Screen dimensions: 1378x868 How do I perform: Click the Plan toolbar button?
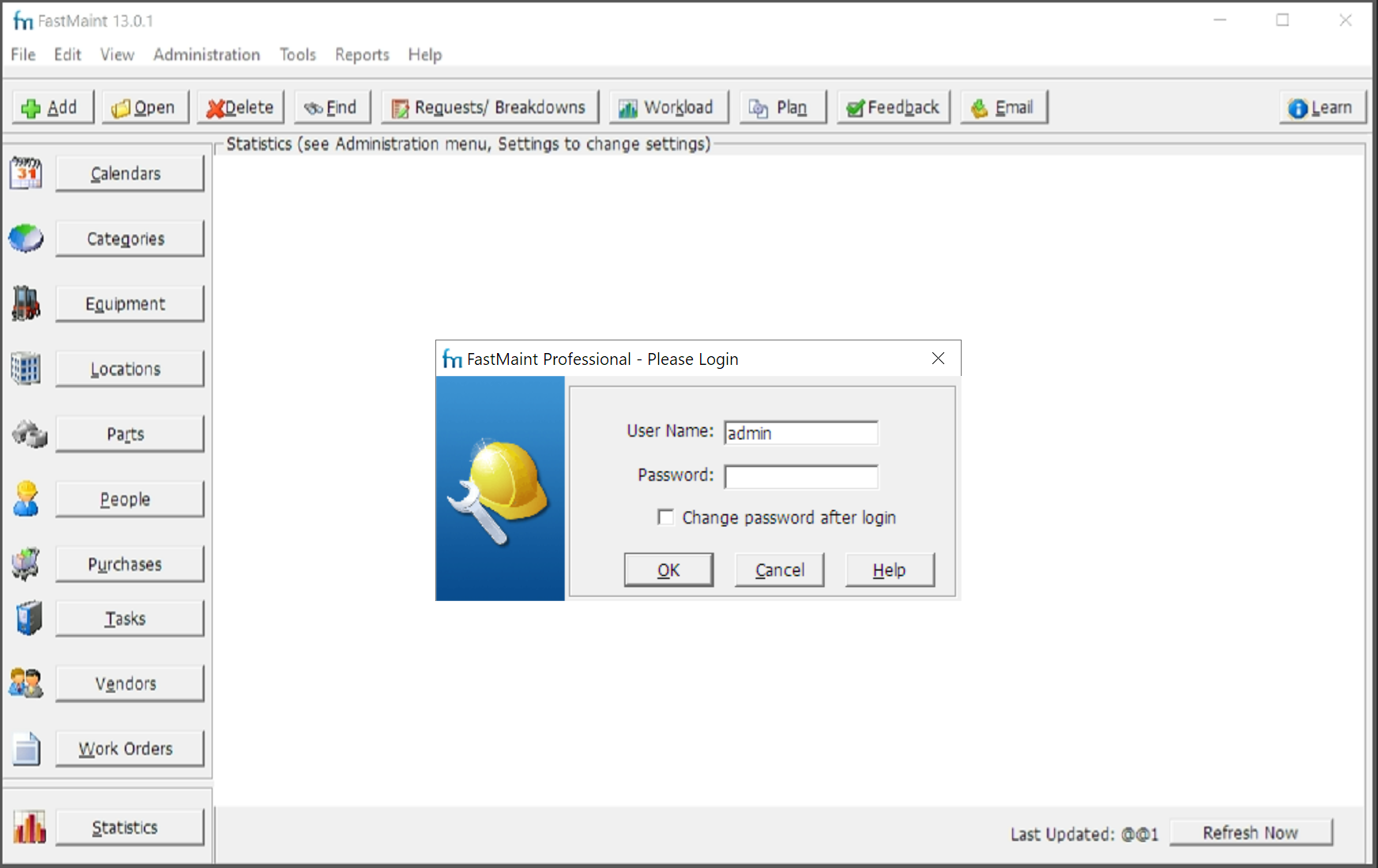(x=782, y=107)
